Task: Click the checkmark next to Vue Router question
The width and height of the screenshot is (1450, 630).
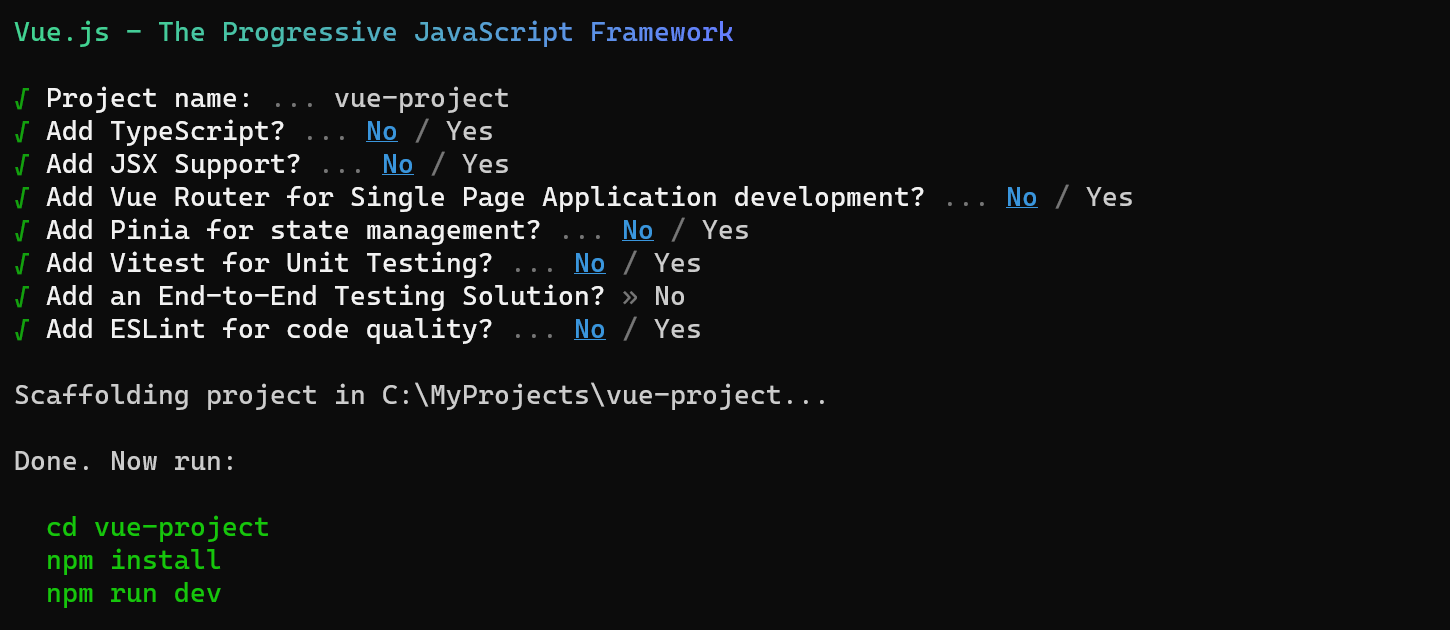Action: point(21,196)
